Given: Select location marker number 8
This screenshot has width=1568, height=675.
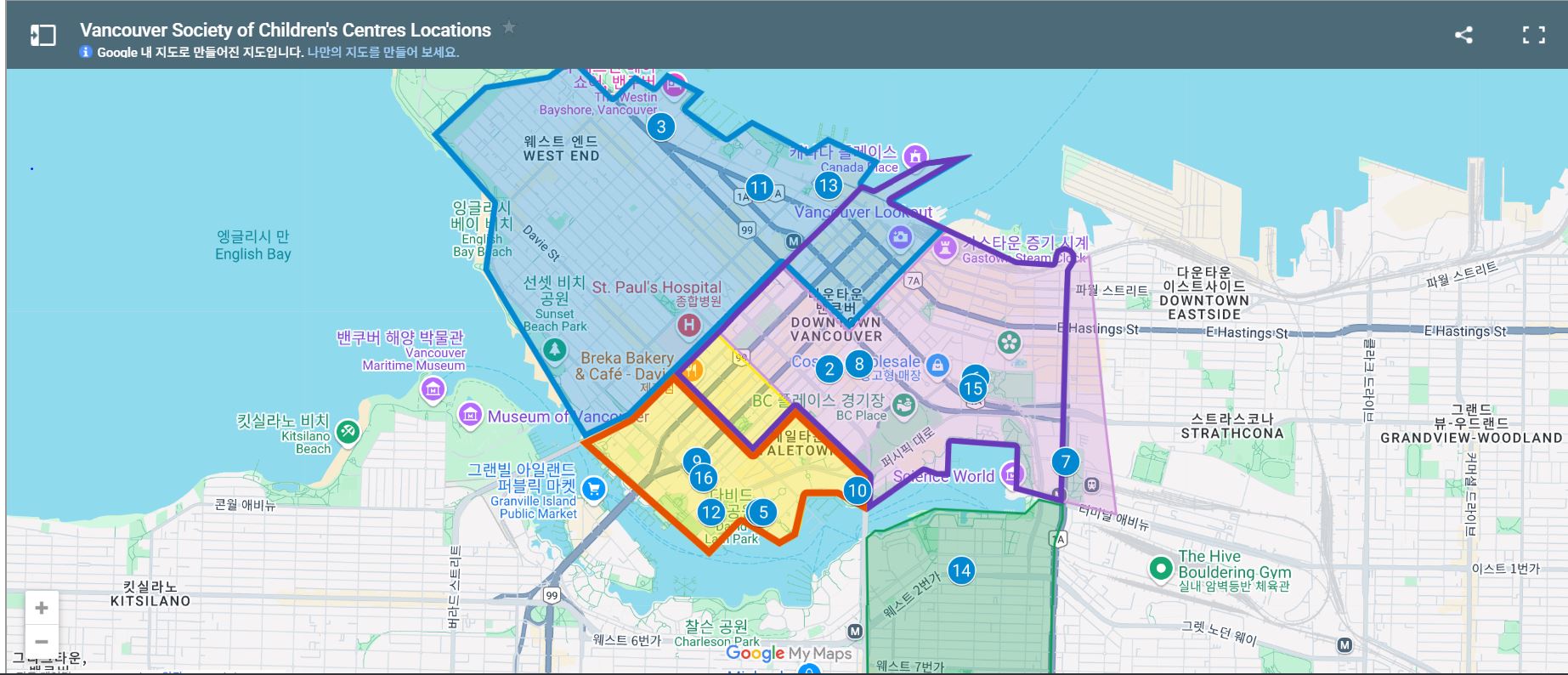Looking at the screenshot, I should click(x=859, y=364).
